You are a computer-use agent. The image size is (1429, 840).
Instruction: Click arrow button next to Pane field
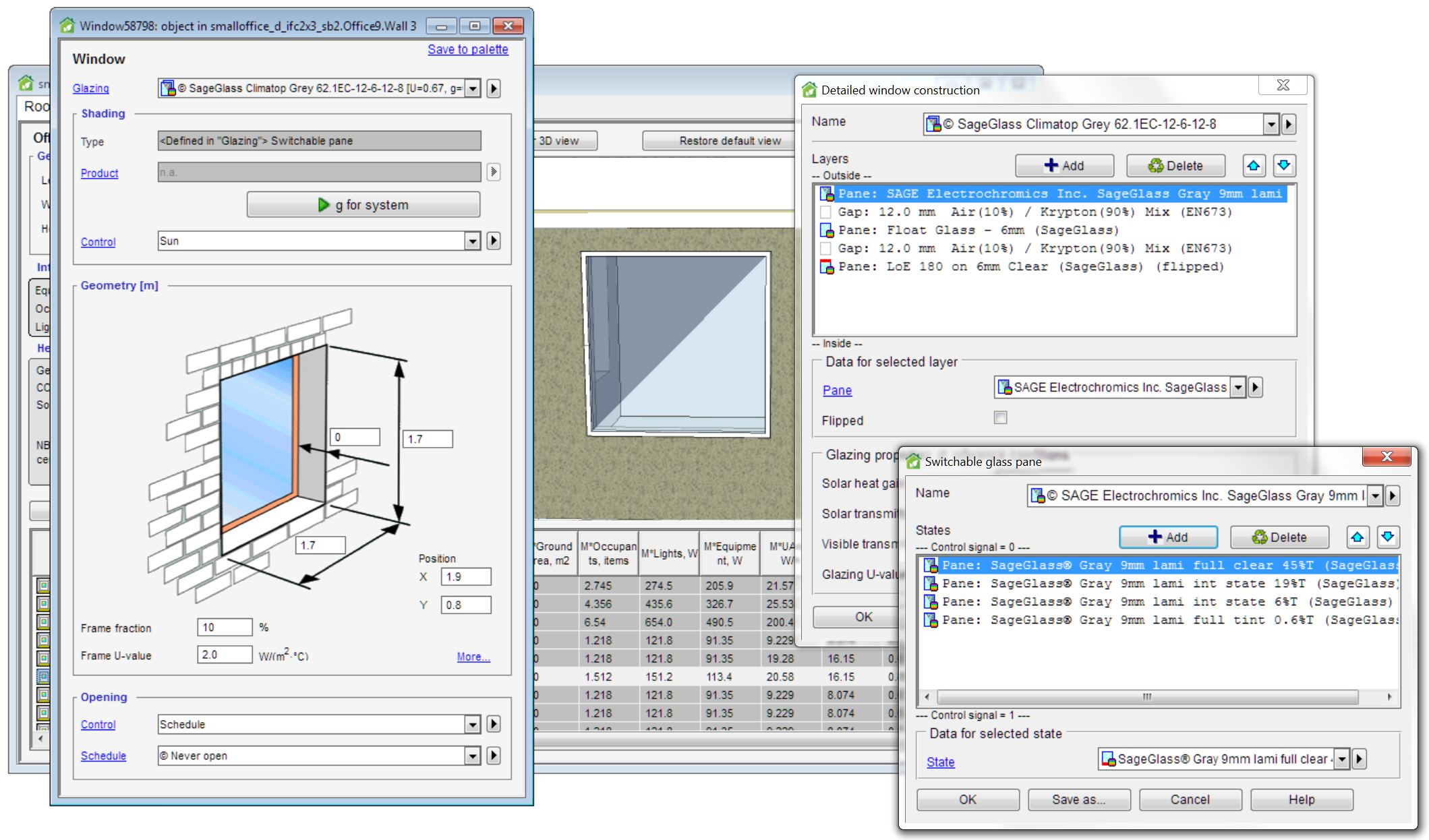pos(1255,388)
